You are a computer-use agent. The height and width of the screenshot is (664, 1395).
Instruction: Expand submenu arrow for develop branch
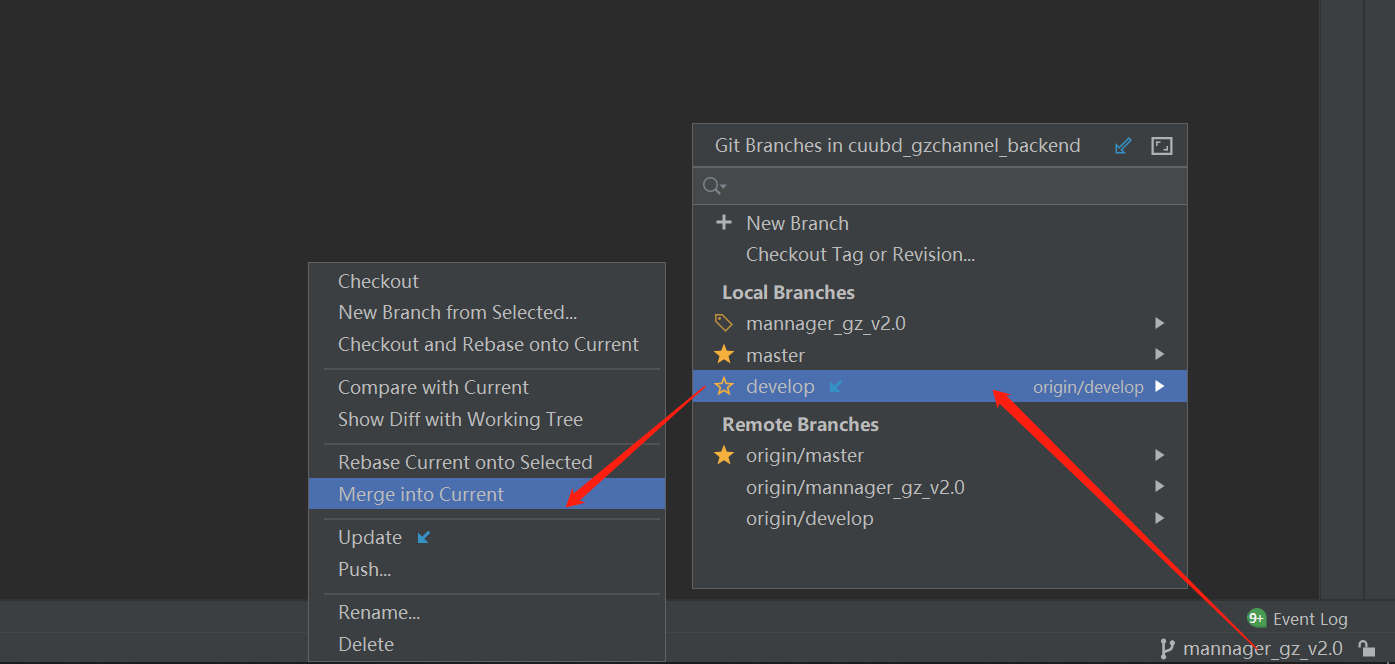click(x=1159, y=386)
